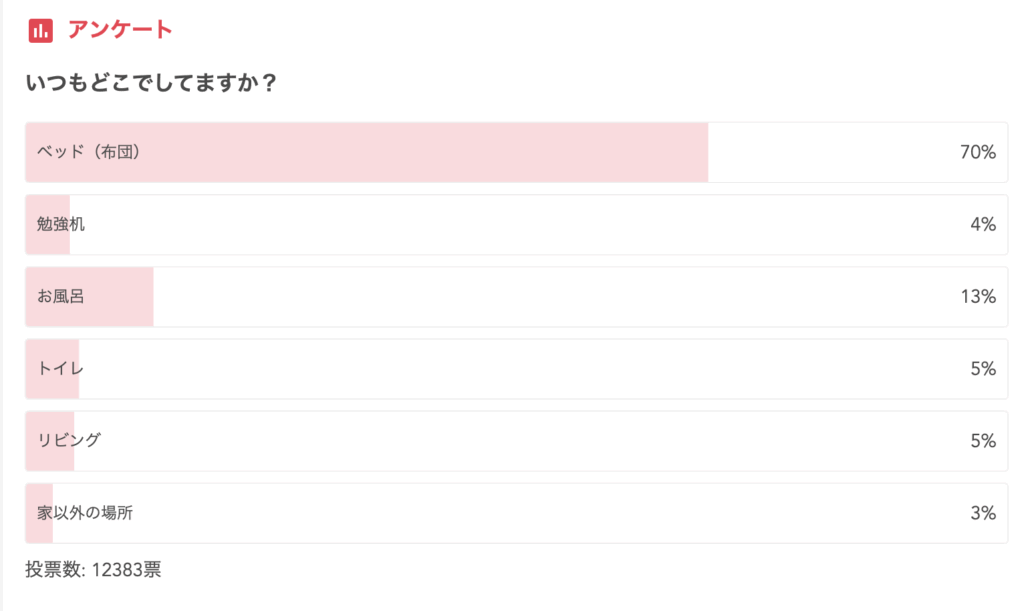Select the 勉強机 poll option
Image resolution: width=1024 pixels, height=611 pixels.
[61, 224]
